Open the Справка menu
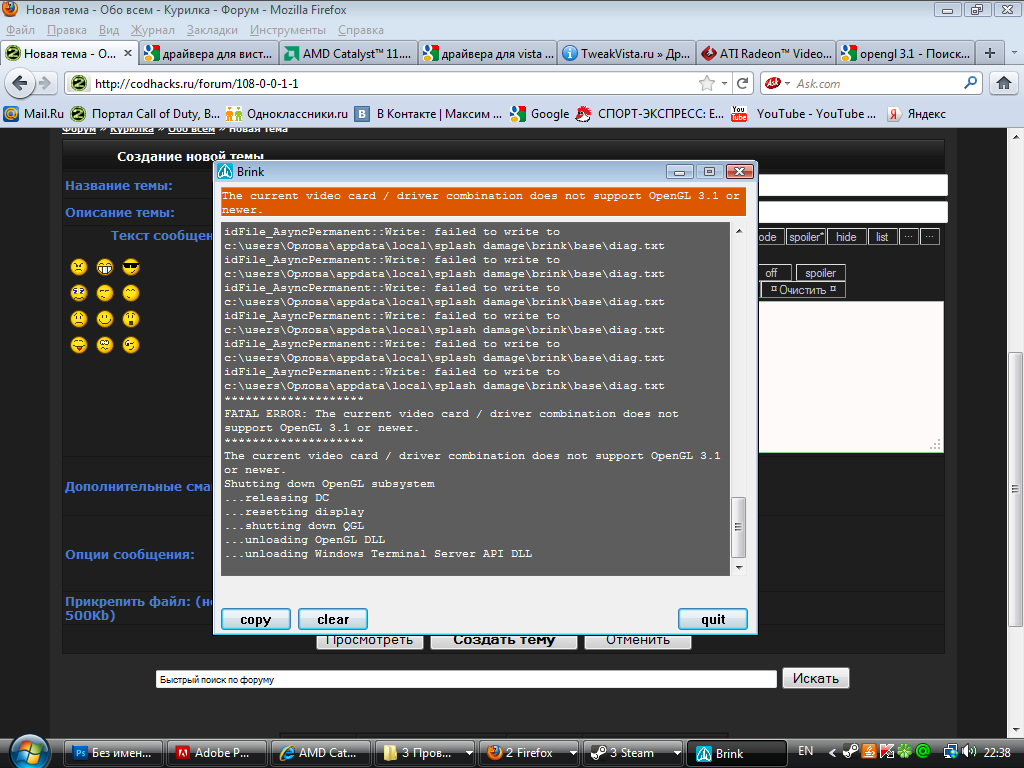Screen dimensions: 1024x768 click(x=360, y=30)
